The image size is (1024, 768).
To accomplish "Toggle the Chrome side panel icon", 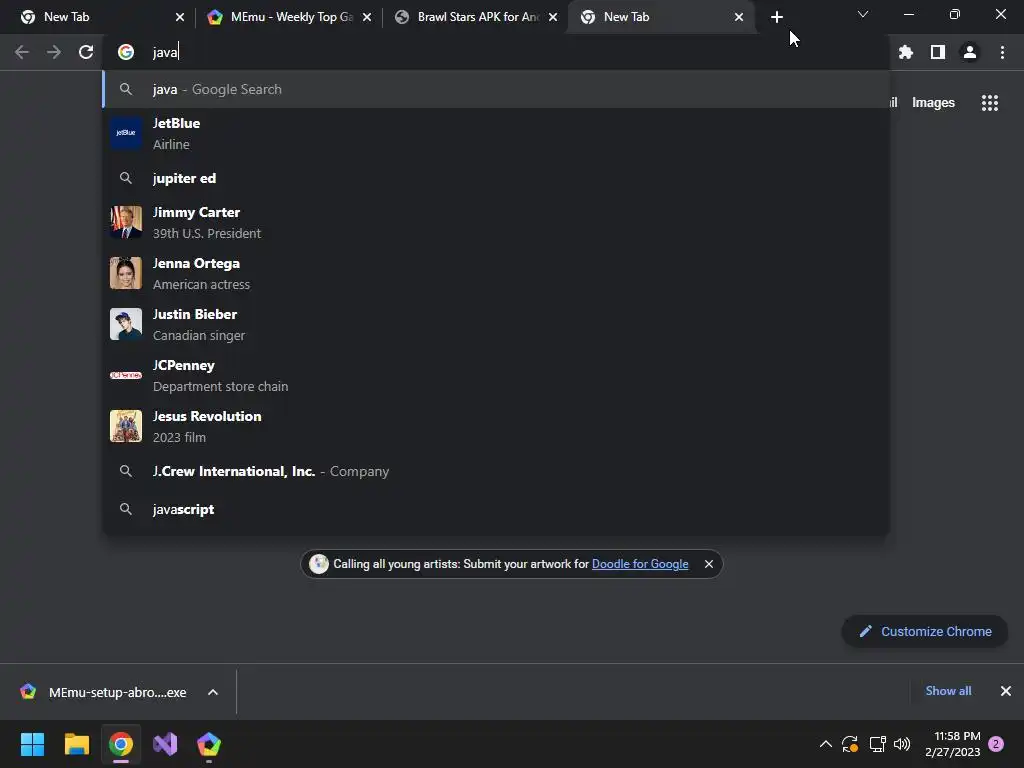I will 938,52.
